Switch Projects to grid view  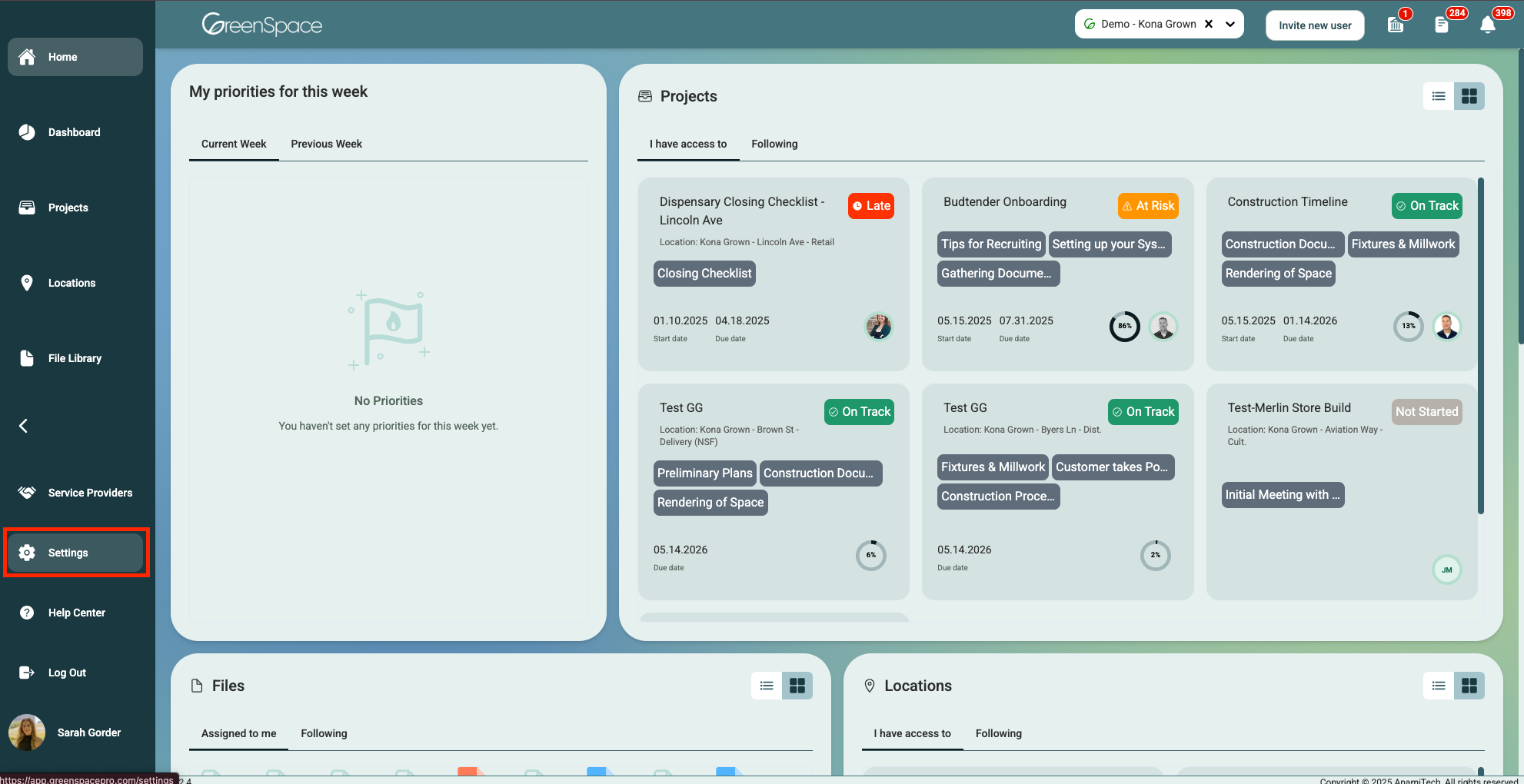tap(1469, 96)
